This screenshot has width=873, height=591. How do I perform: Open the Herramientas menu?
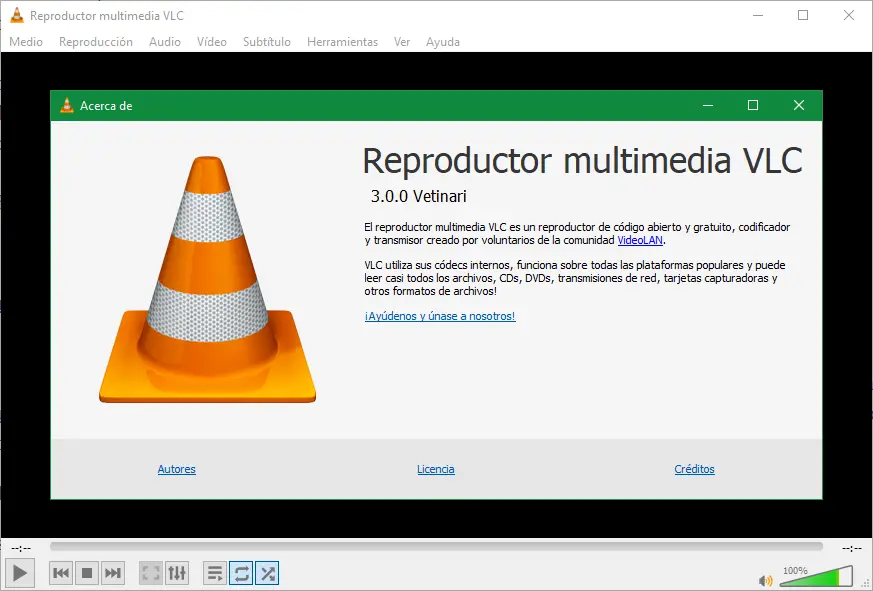(x=342, y=42)
